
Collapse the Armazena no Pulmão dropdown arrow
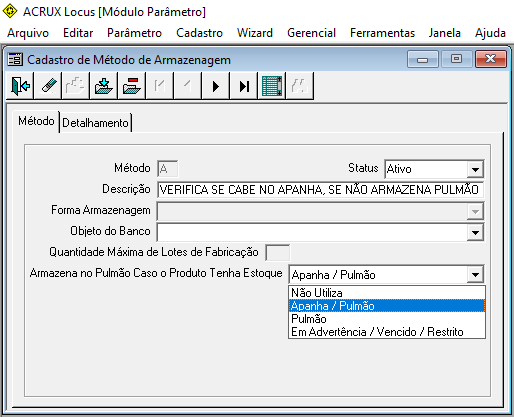coord(475,274)
